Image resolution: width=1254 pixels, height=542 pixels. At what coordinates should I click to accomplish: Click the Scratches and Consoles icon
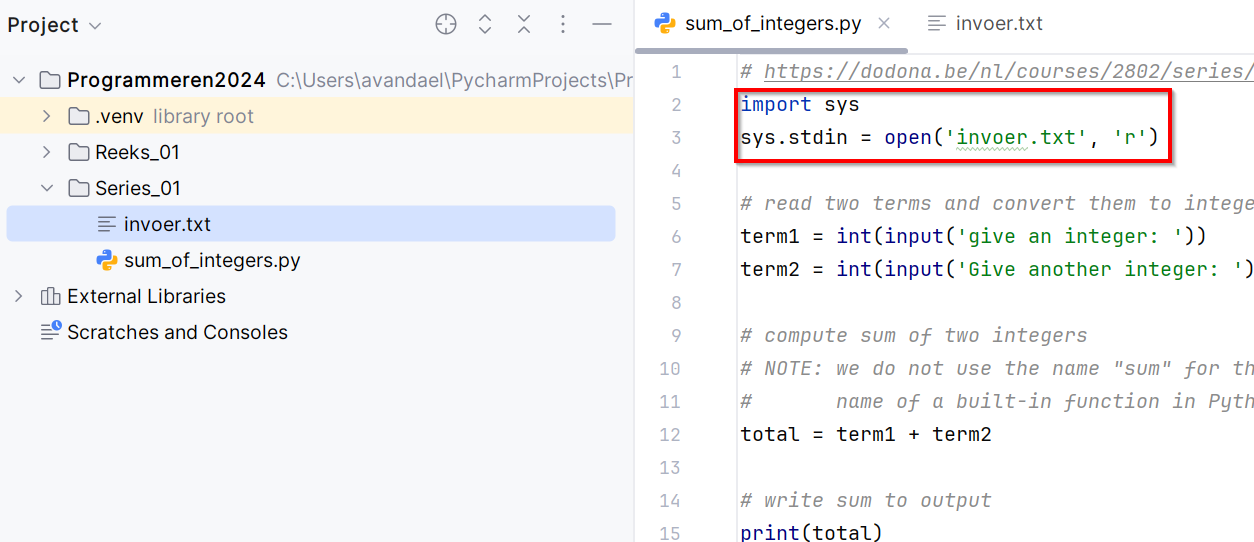tap(50, 332)
